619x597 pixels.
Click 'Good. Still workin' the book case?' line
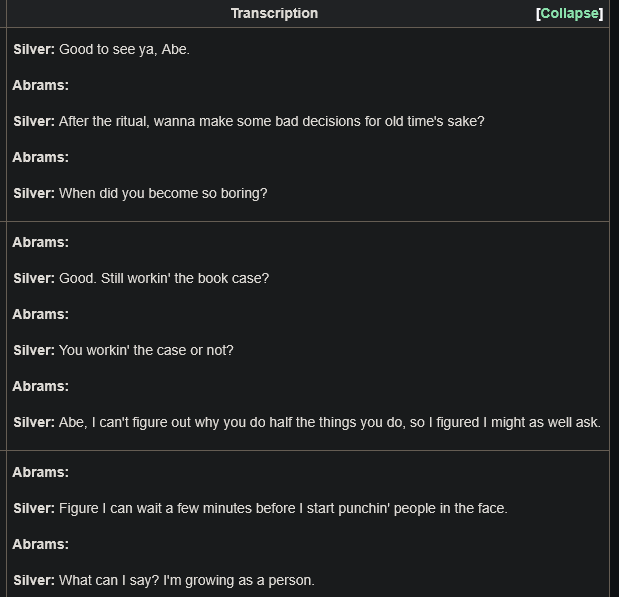(x=164, y=278)
